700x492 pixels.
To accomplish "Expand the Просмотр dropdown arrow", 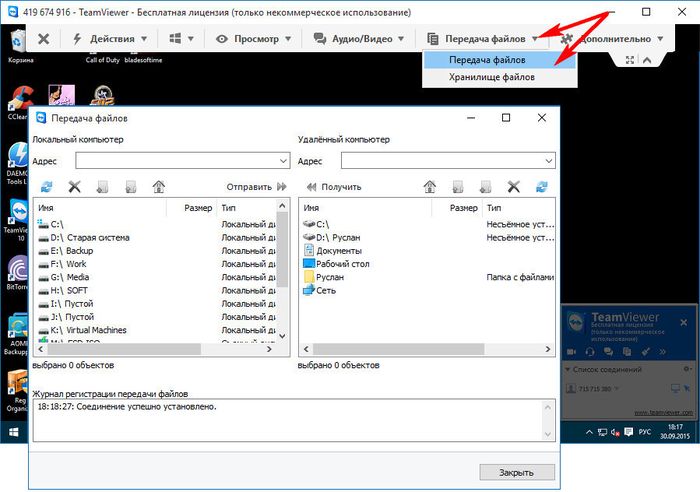I will point(288,39).
